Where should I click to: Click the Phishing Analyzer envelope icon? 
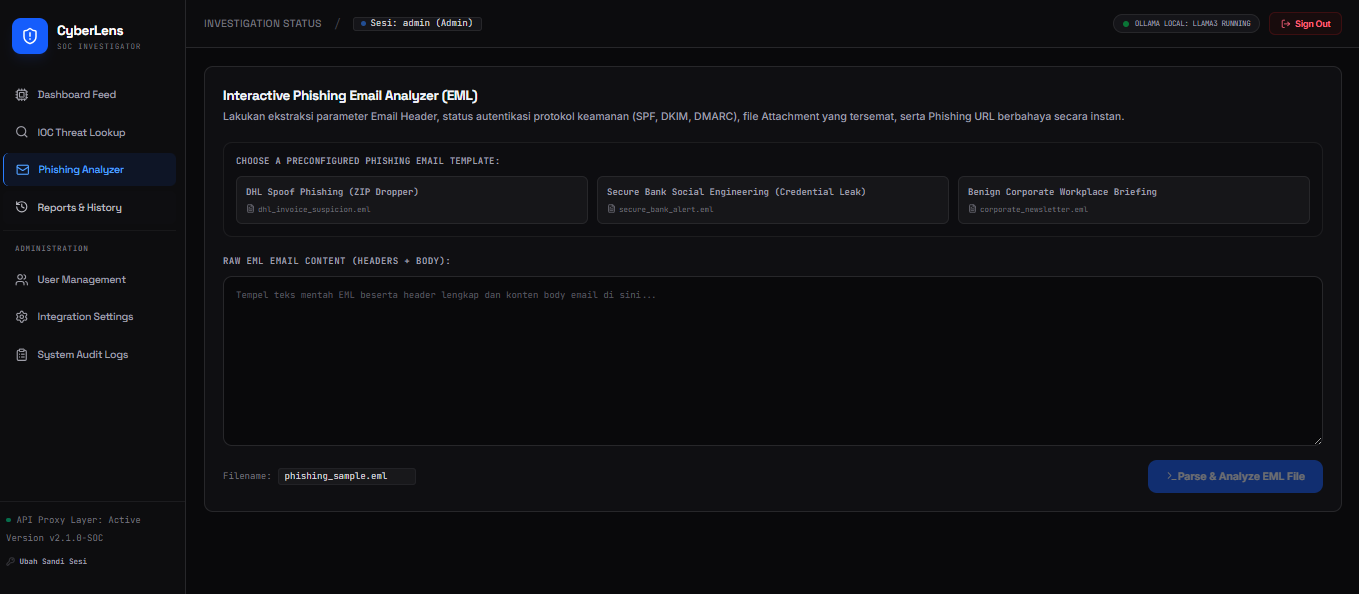click(x=23, y=170)
